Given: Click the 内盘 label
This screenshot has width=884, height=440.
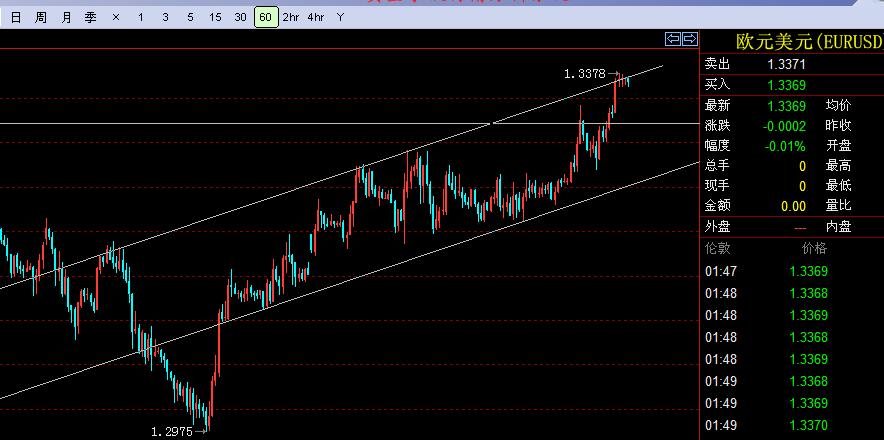Looking at the screenshot, I should coord(839,227).
